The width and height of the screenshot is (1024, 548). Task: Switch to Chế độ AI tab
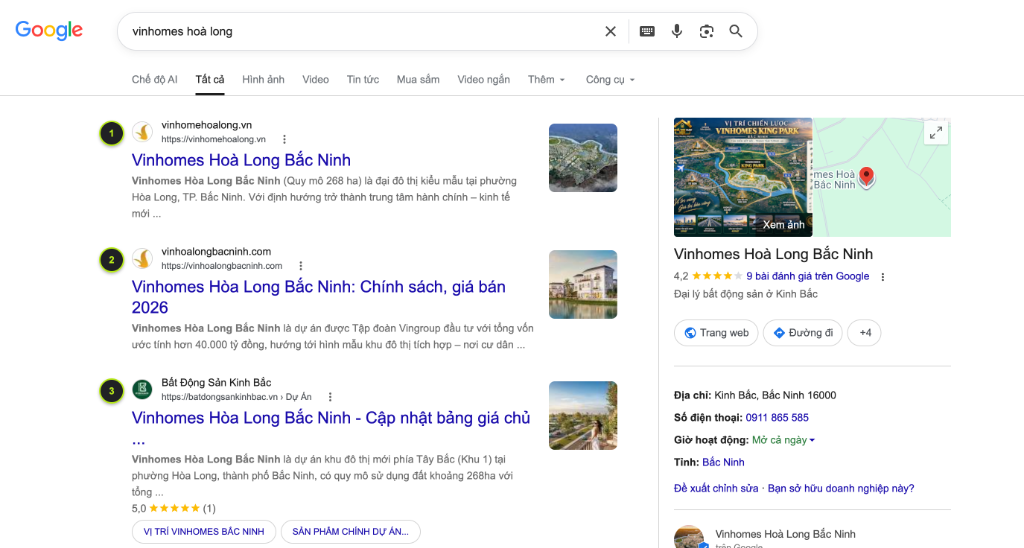(x=154, y=80)
